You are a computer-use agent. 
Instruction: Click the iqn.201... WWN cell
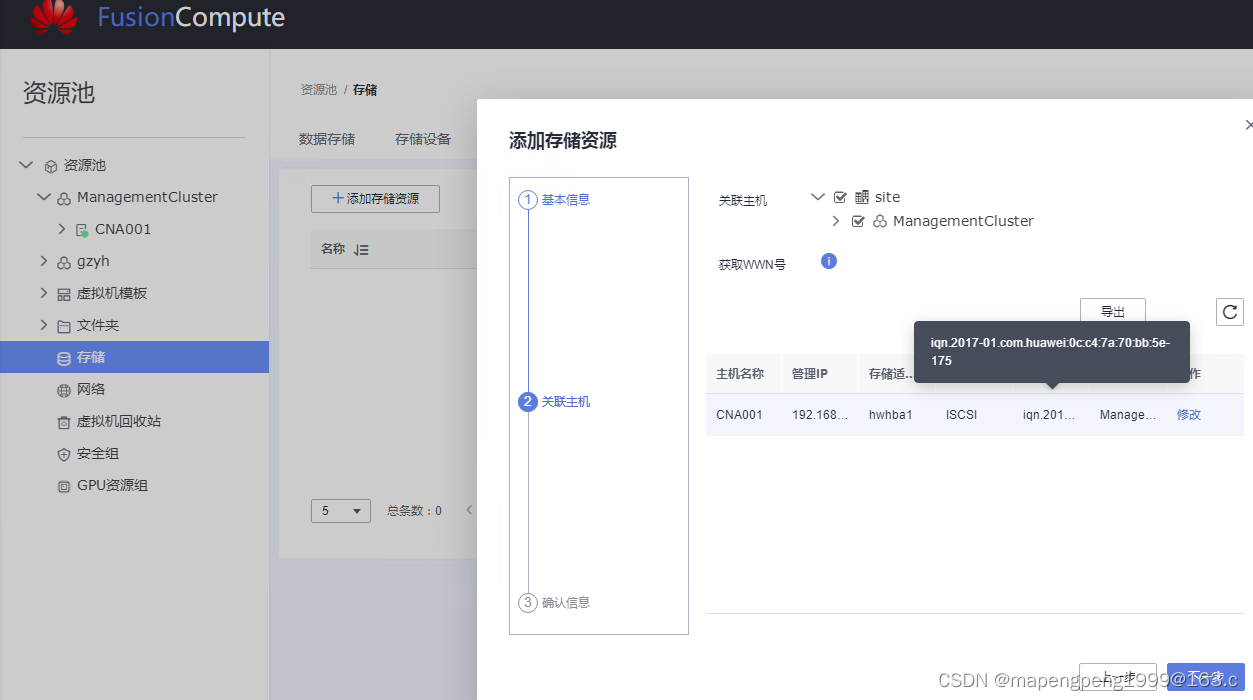tap(1048, 414)
